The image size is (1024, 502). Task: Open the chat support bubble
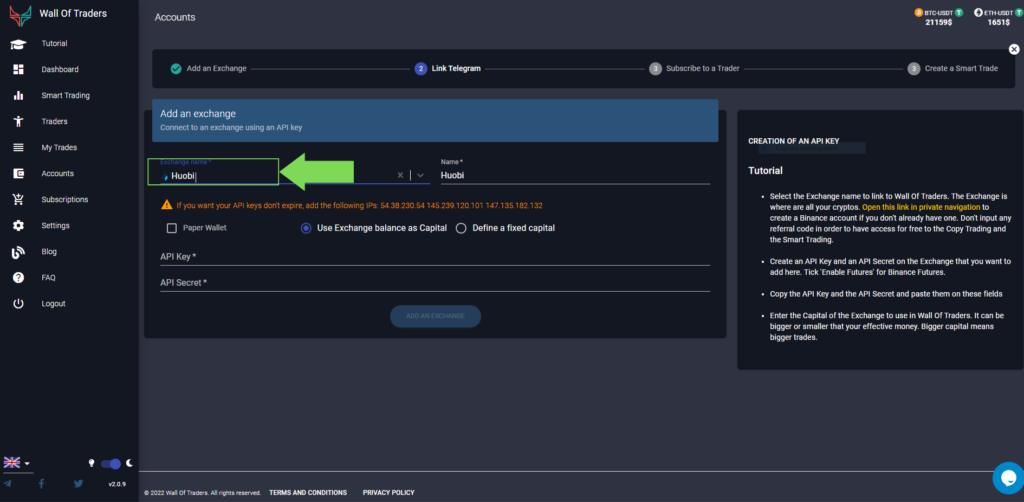[x=1008, y=478]
